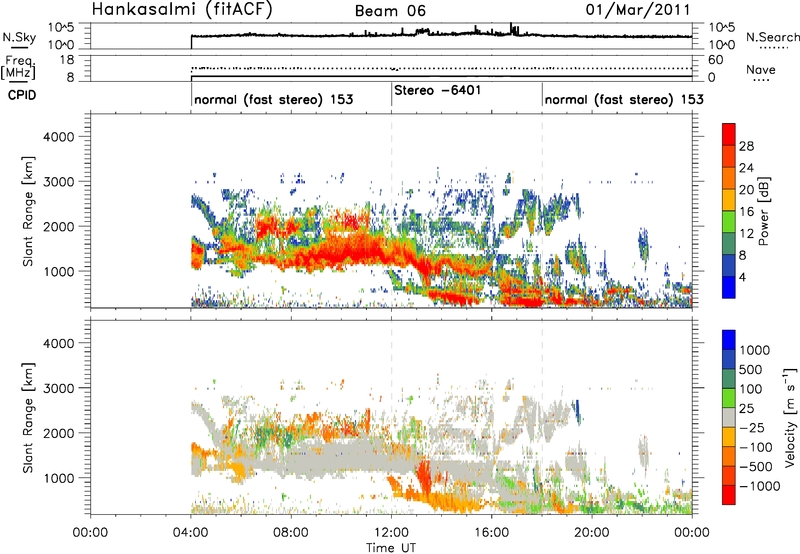
Task: Select the 'N.Search' legend label
Action: point(772,37)
